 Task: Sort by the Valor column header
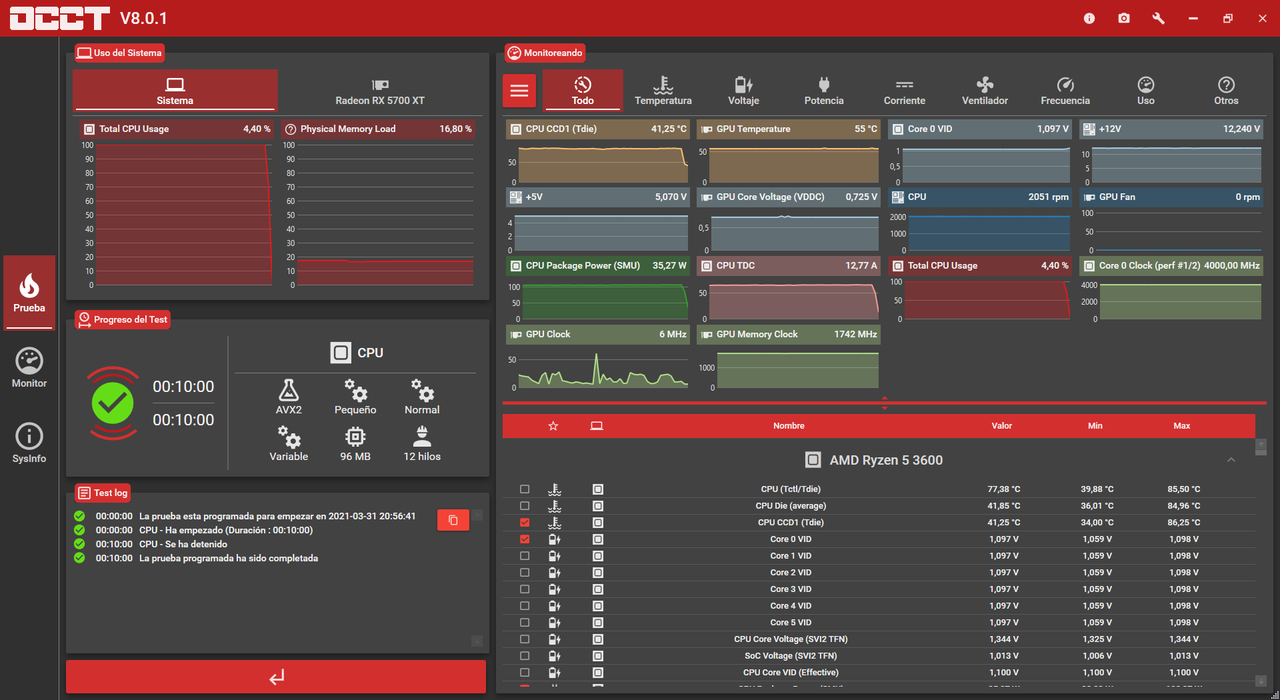click(x=1002, y=426)
